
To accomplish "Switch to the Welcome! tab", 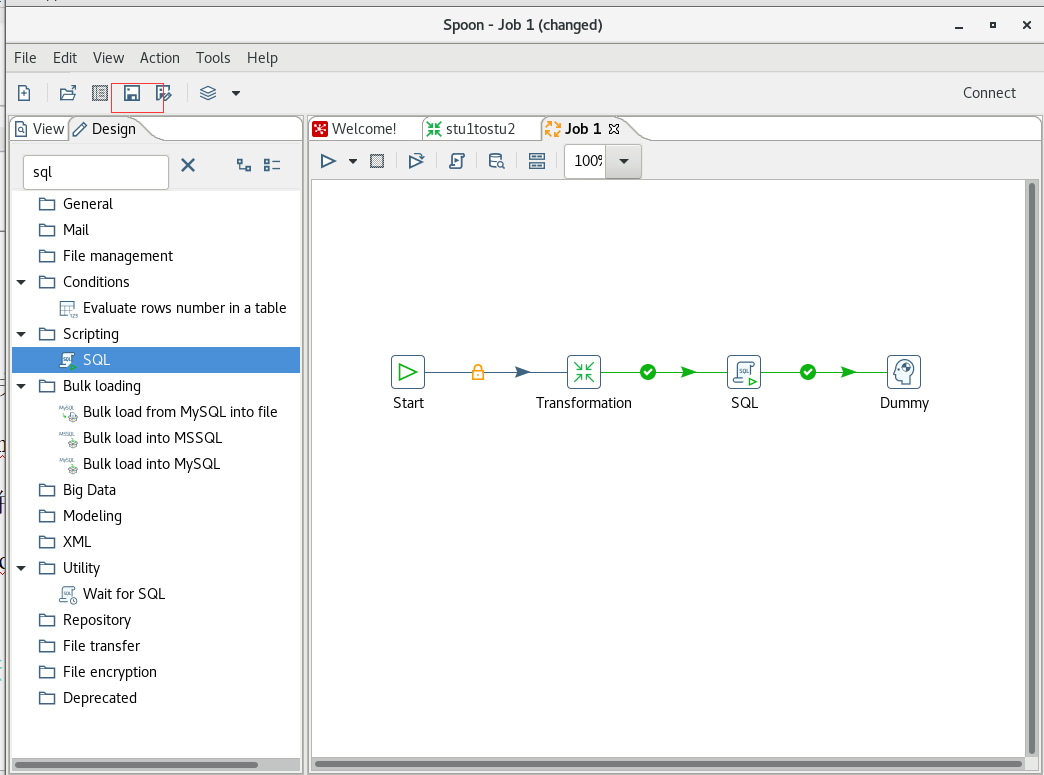I will click(364, 129).
